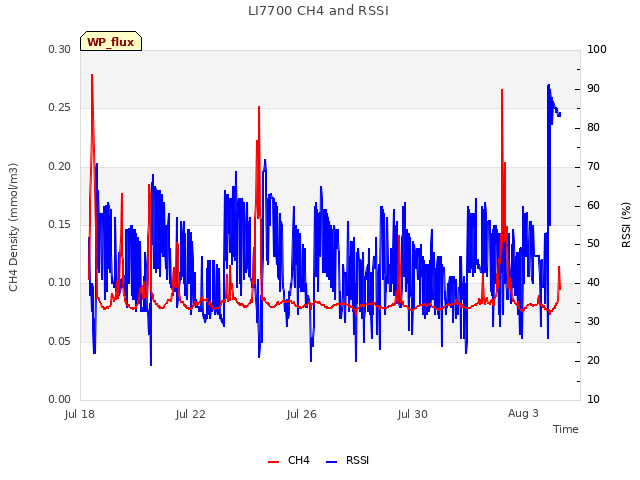
Task: Click the Aug 3 x-axis tick label
Action: tap(523, 413)
